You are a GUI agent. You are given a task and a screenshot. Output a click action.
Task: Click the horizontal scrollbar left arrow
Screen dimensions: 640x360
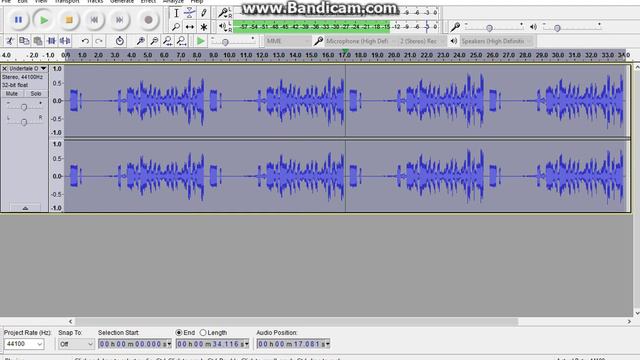[x=71, y=322]
